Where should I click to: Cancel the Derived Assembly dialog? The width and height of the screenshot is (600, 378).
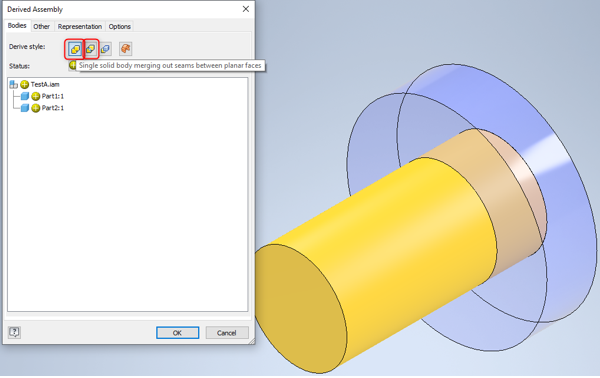[x=227, y=333]
